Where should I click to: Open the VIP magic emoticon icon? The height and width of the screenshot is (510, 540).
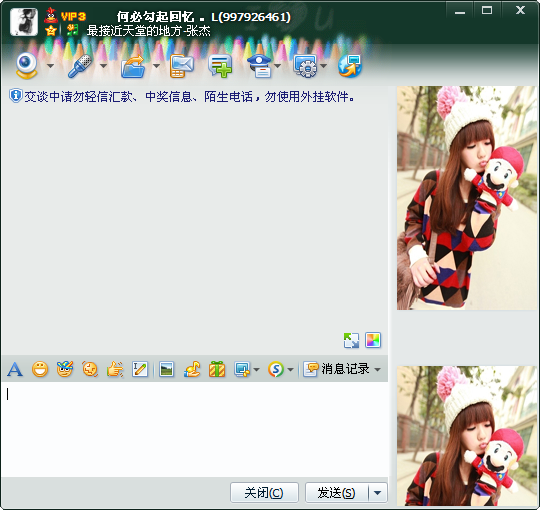coord(65,369)
